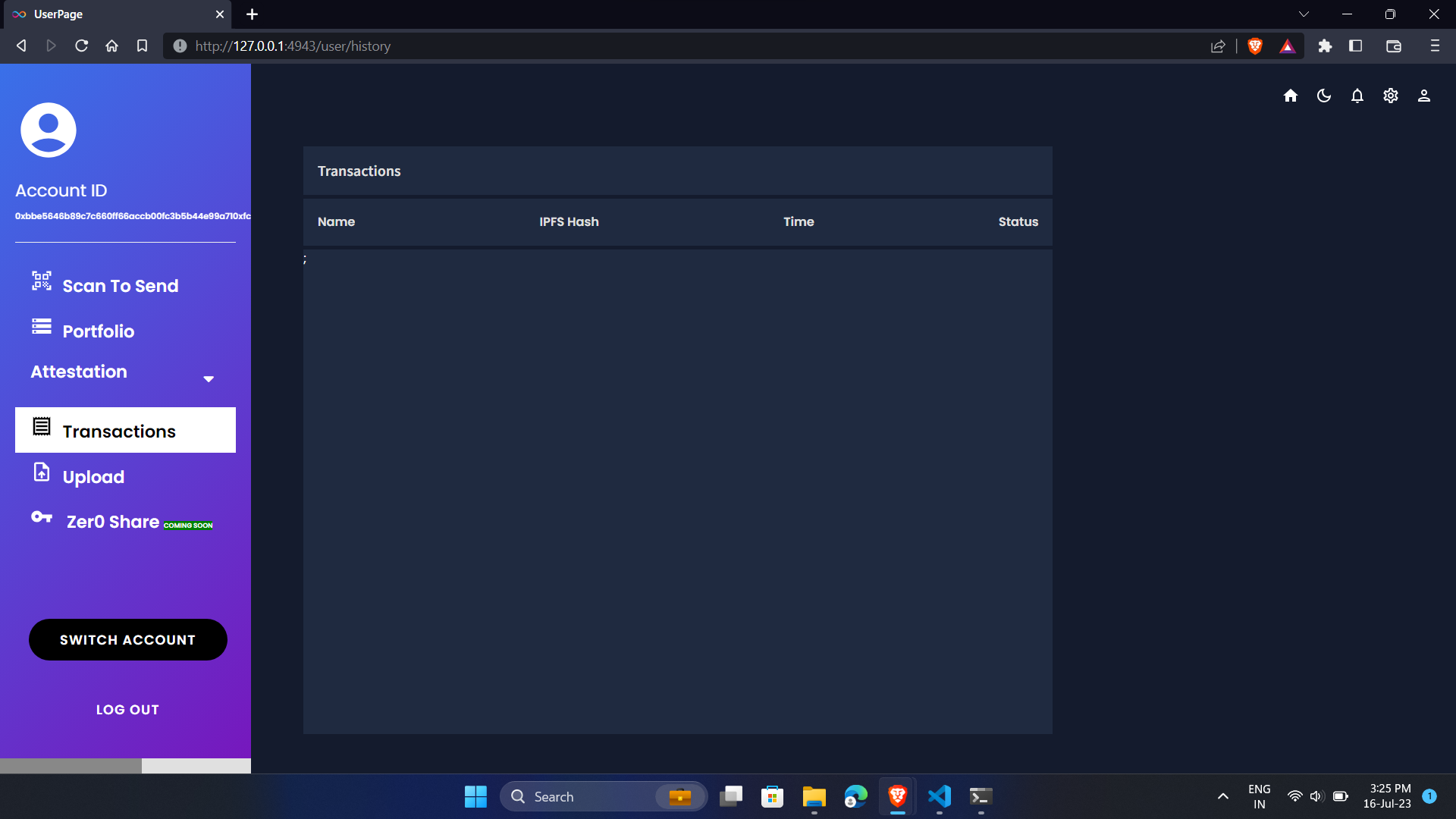Click the large account avatar
The width and height of the screenshot is (1456, 819).
pos(49,130)
